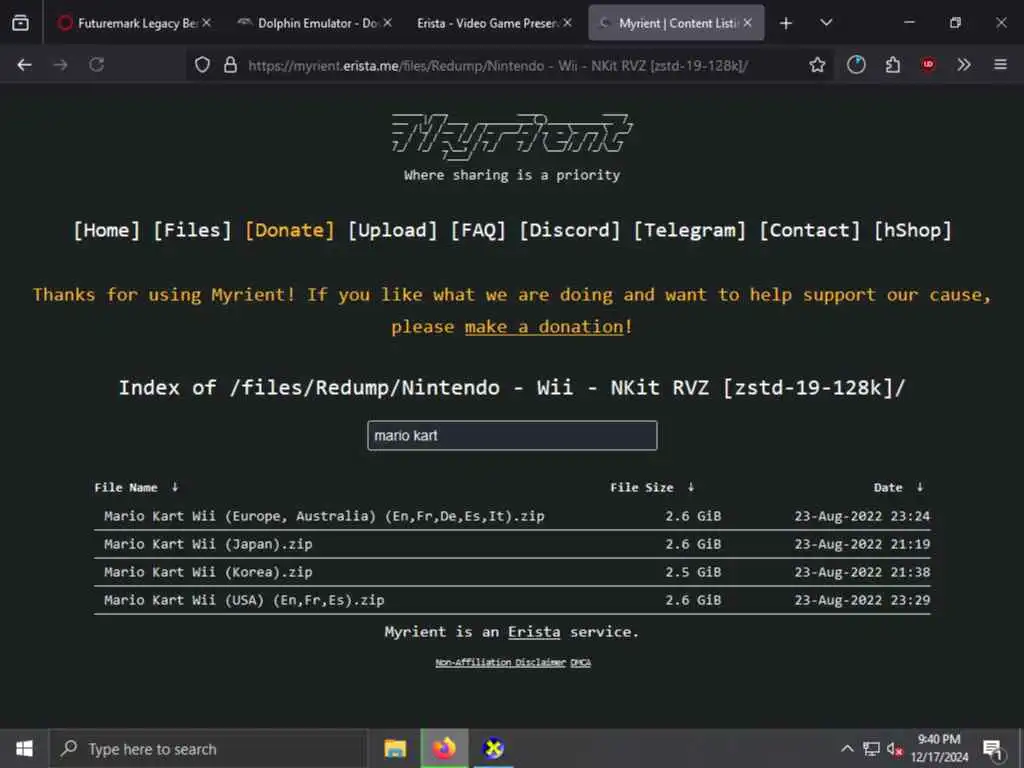Click the muted volume tray icon
1024x768 pixels.
(894, 749)
